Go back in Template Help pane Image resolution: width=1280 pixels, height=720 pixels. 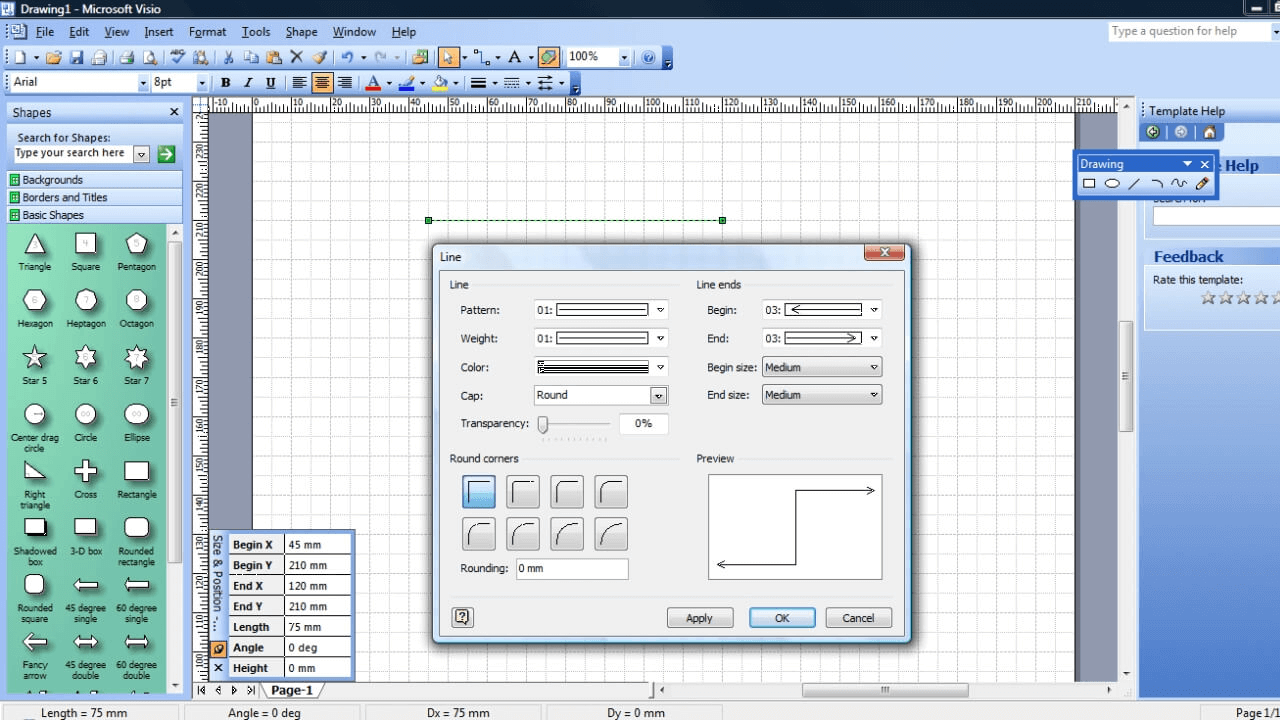pos(1153,132)
